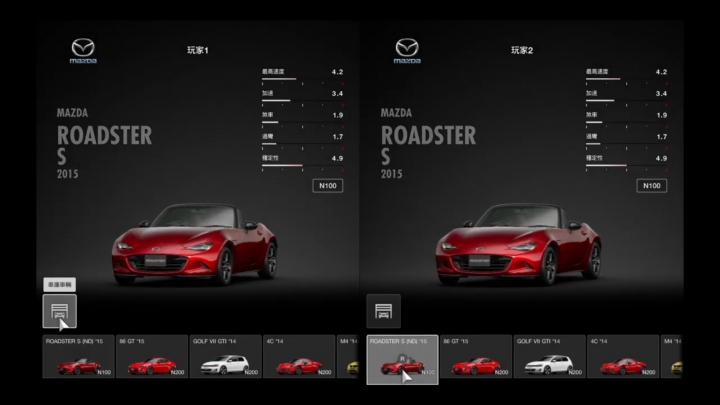This screenshot has width=720, height=405.
Task: Click Player 1 acceleration bar 3.4
Action: [x=303, y=101]
